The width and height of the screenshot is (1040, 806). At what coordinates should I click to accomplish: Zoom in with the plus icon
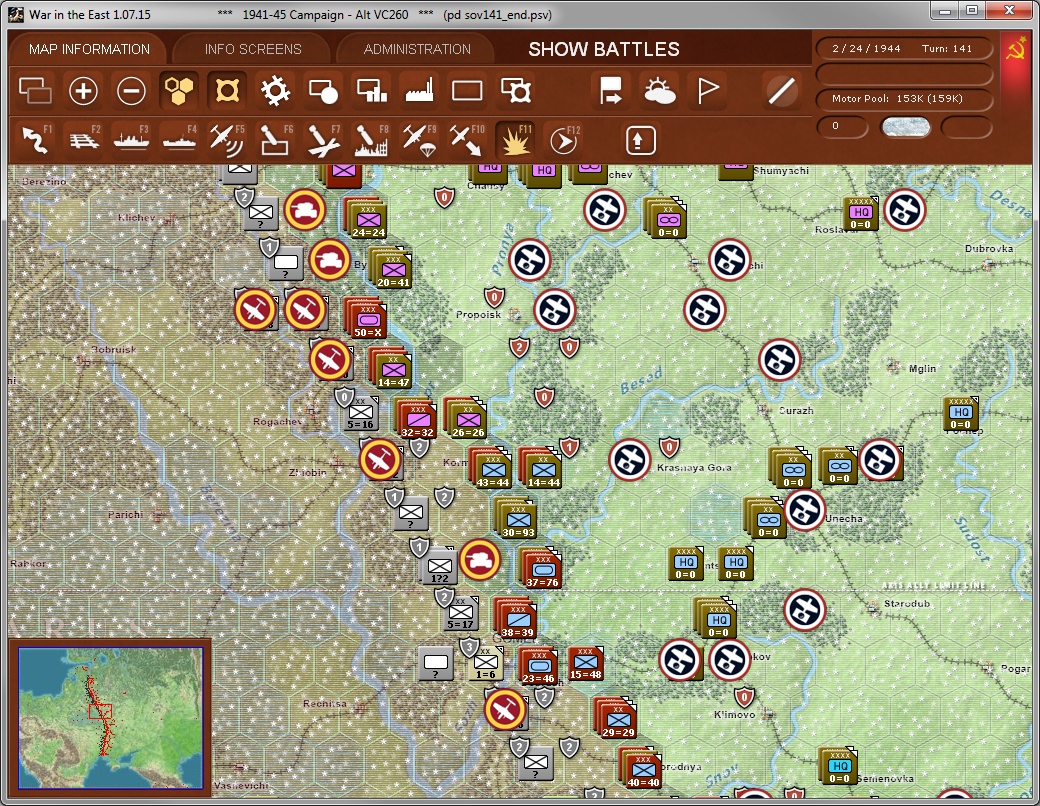[x=83, y=91]
